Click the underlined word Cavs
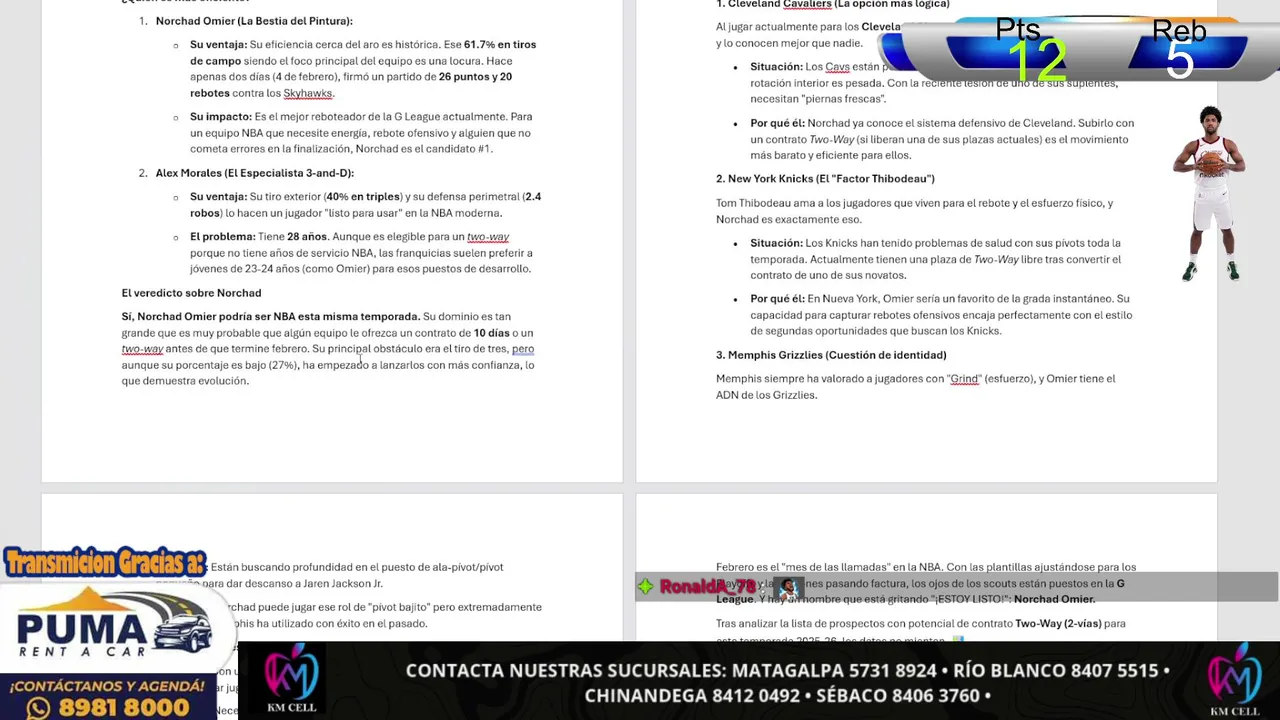The height and width of the screenshot is (720, 1280). (x=837, y=67)
